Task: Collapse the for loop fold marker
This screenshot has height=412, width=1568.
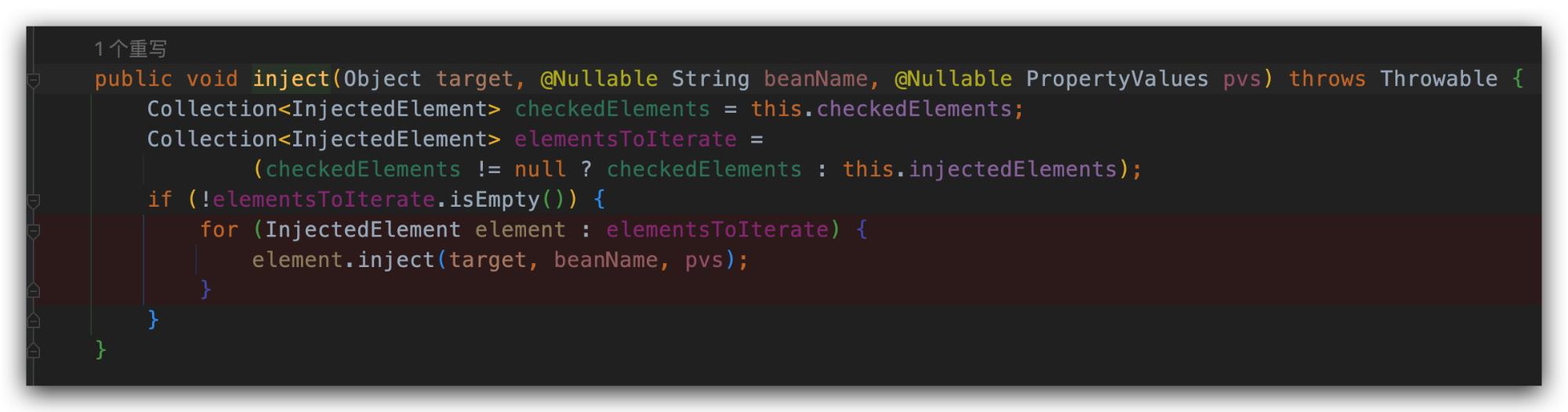Action: click(x=34, y=231)
